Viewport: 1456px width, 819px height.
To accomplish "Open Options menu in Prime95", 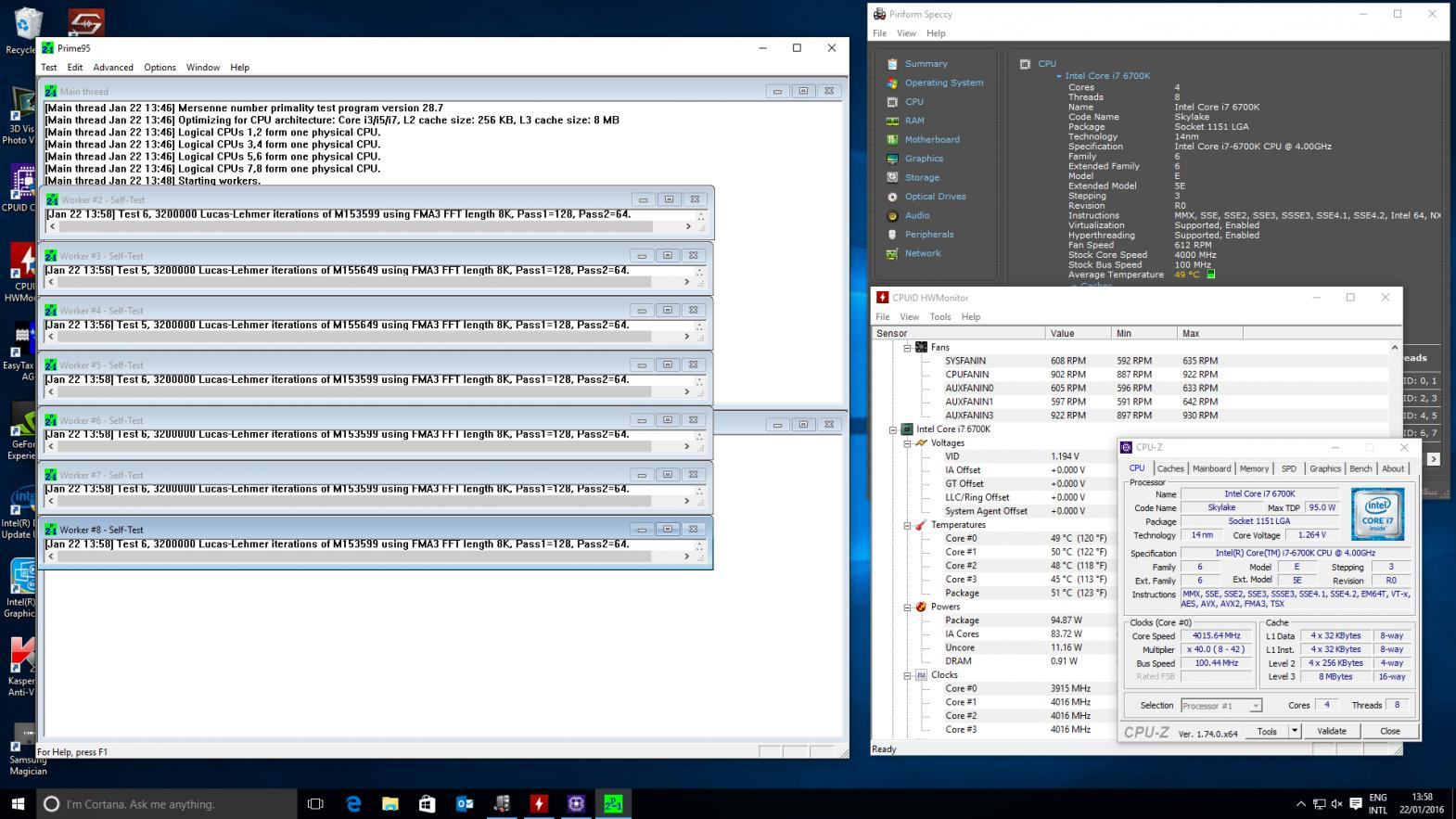I will 160,68.
